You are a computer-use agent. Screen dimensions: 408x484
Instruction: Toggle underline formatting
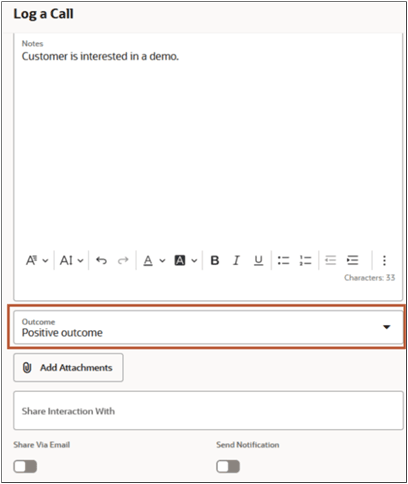click(x=258, y=260)
